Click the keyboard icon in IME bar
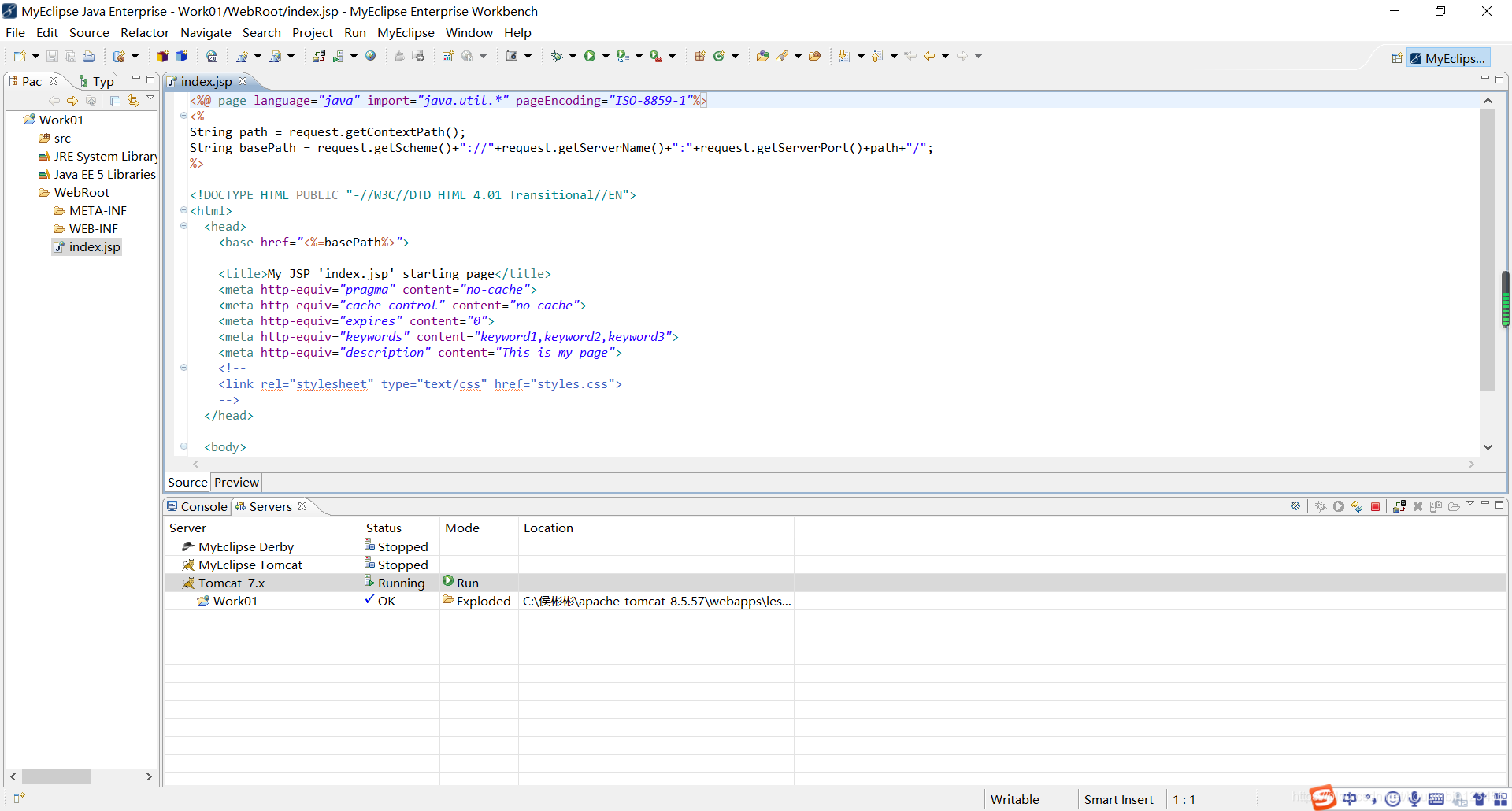This screenshot has height=811, width=1512. point(1436,798)
